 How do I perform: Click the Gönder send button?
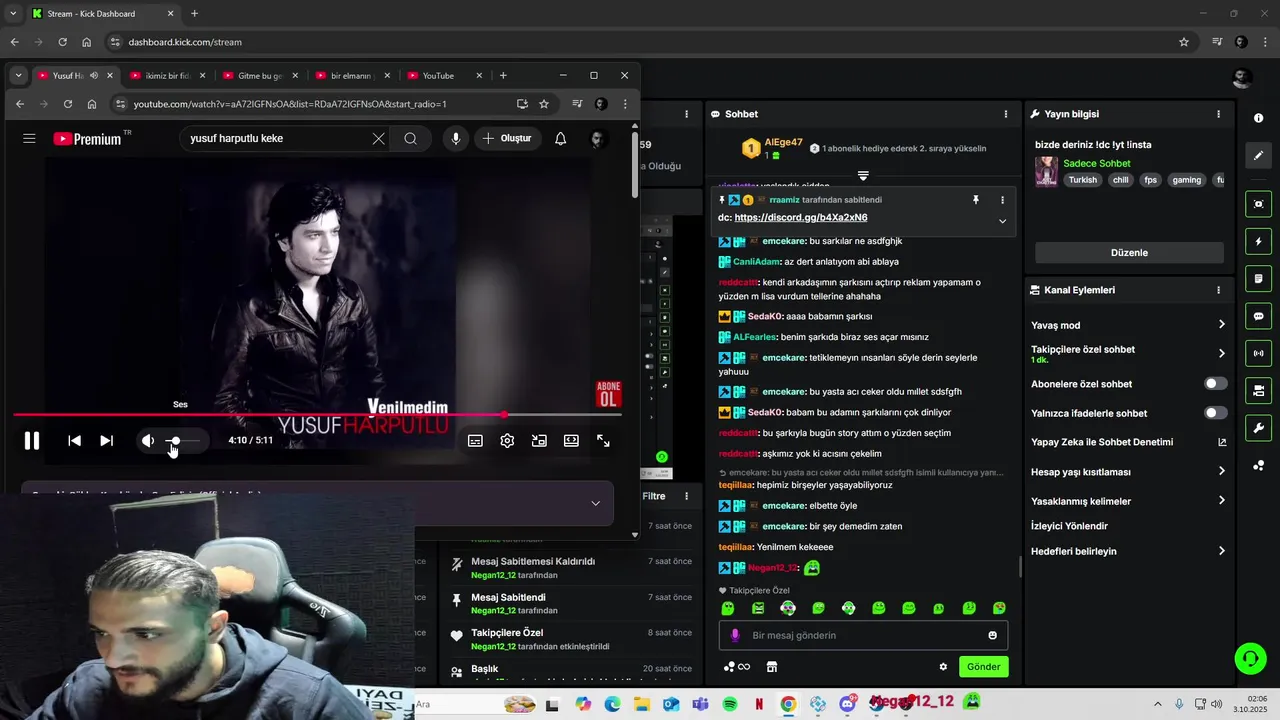(983, 667)
